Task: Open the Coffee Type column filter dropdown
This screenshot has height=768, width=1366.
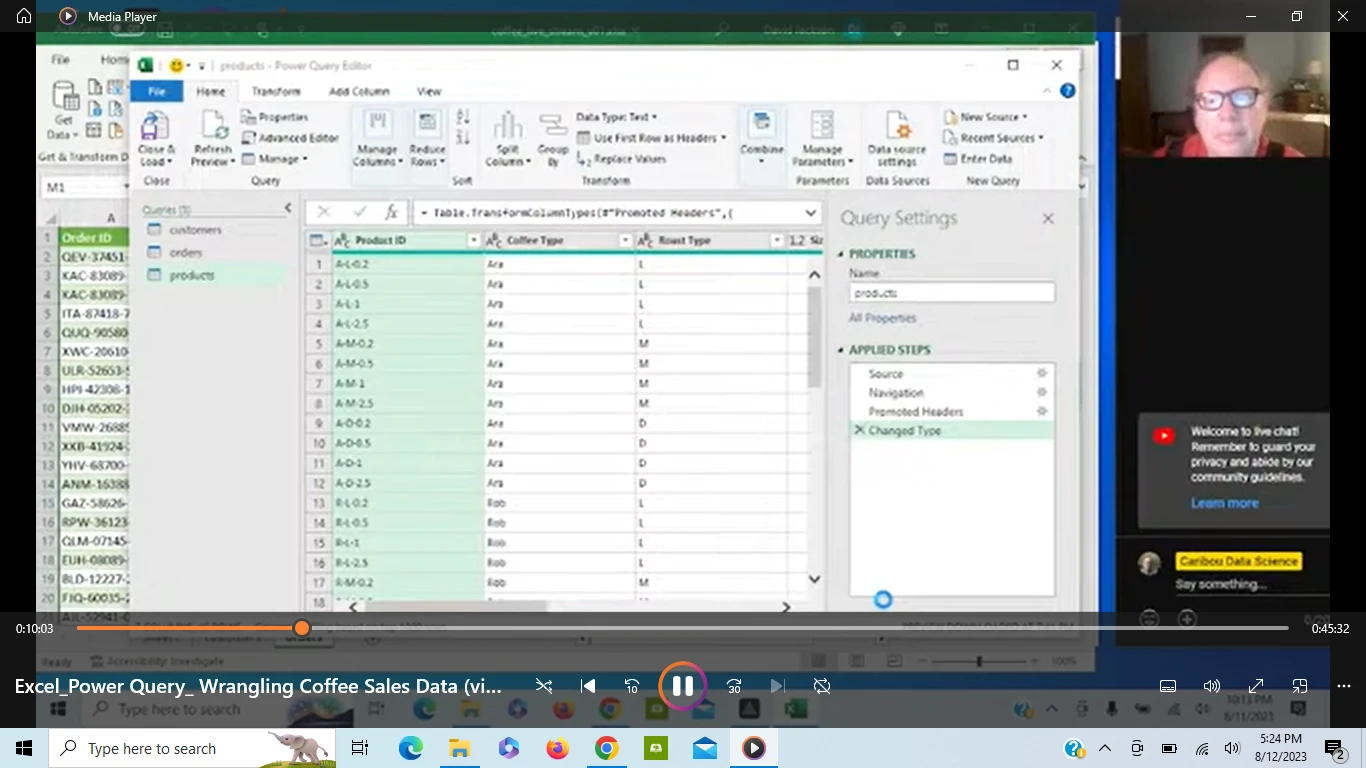Action: tap(626, 241)
